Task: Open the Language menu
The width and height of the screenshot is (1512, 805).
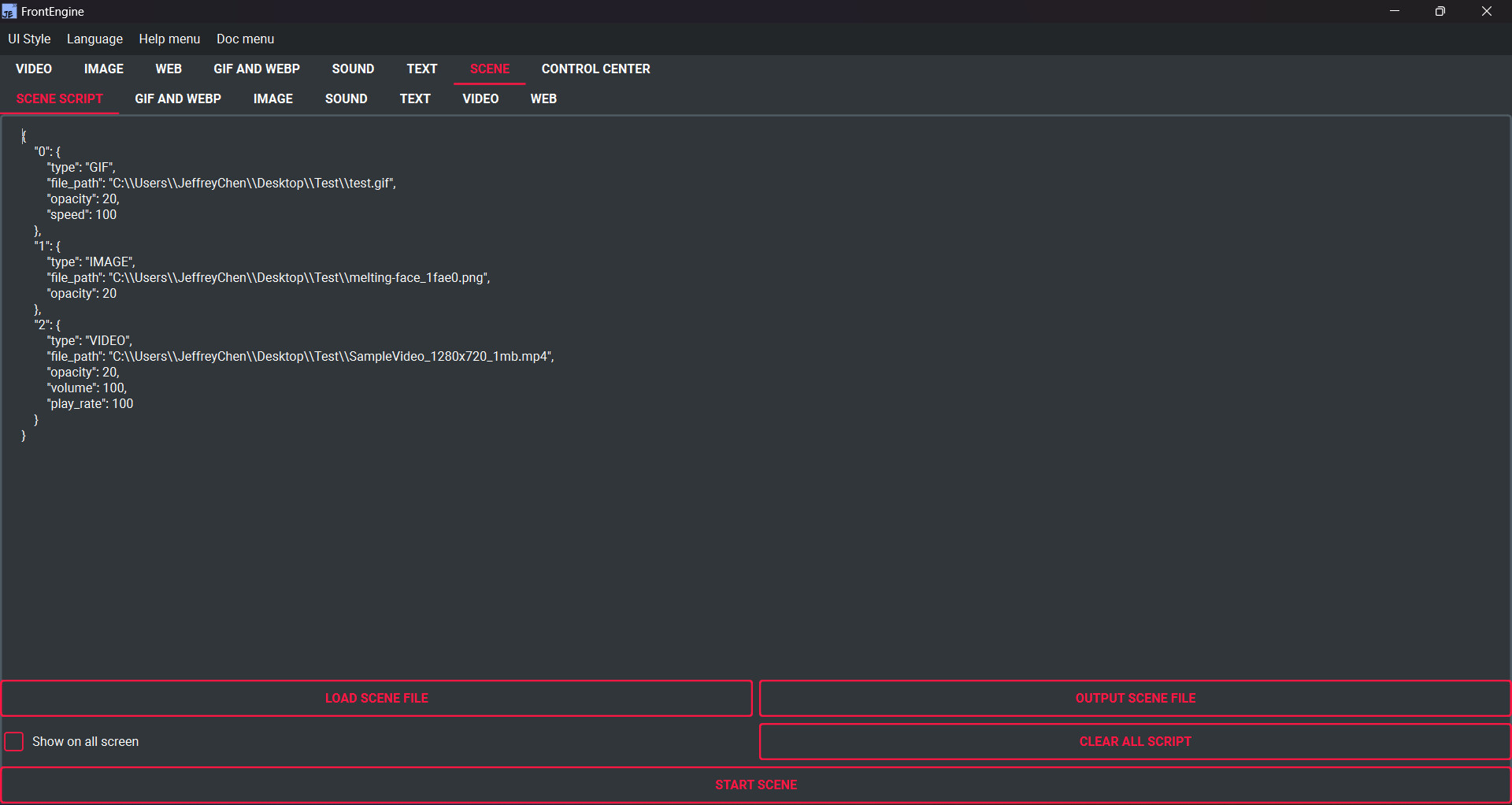Action: click(x=94, y=39)
